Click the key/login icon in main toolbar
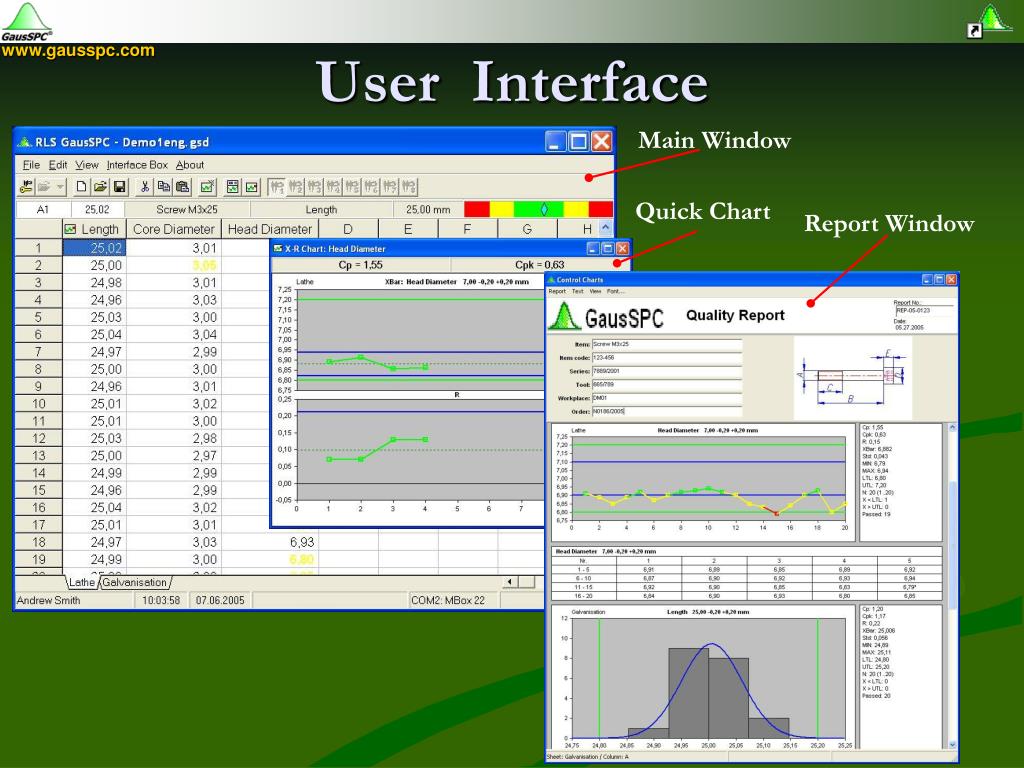This screenshot has height=768, width=1024. [26, 187]
